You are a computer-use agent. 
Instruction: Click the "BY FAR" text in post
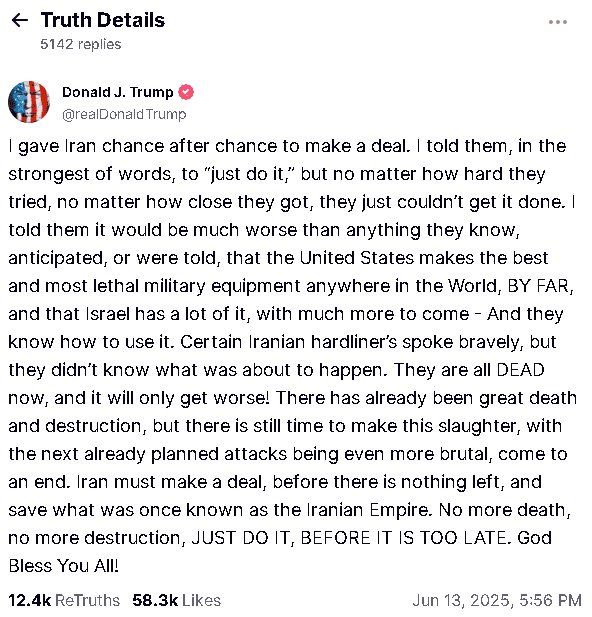[x=538, y=286]
